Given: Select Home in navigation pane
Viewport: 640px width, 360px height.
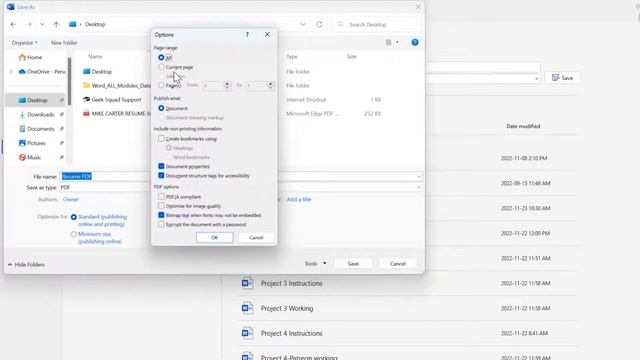Looking at the screenshot, I should tap(31, 57).
